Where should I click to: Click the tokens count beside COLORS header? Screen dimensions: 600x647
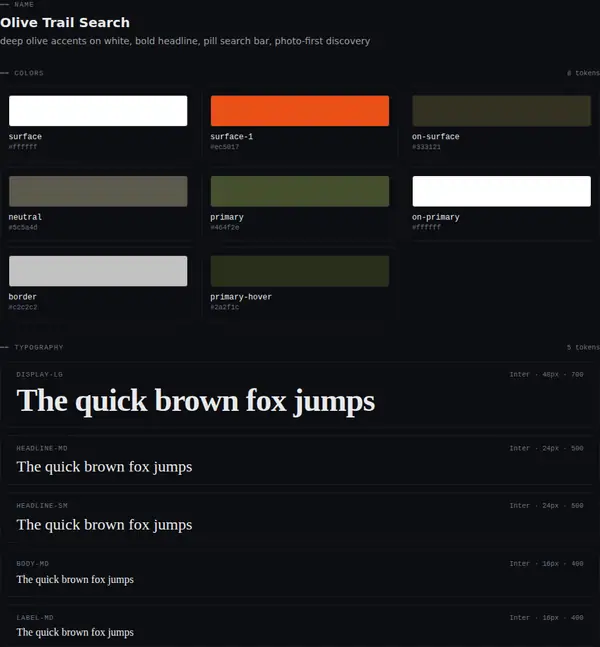pos(583,73)
